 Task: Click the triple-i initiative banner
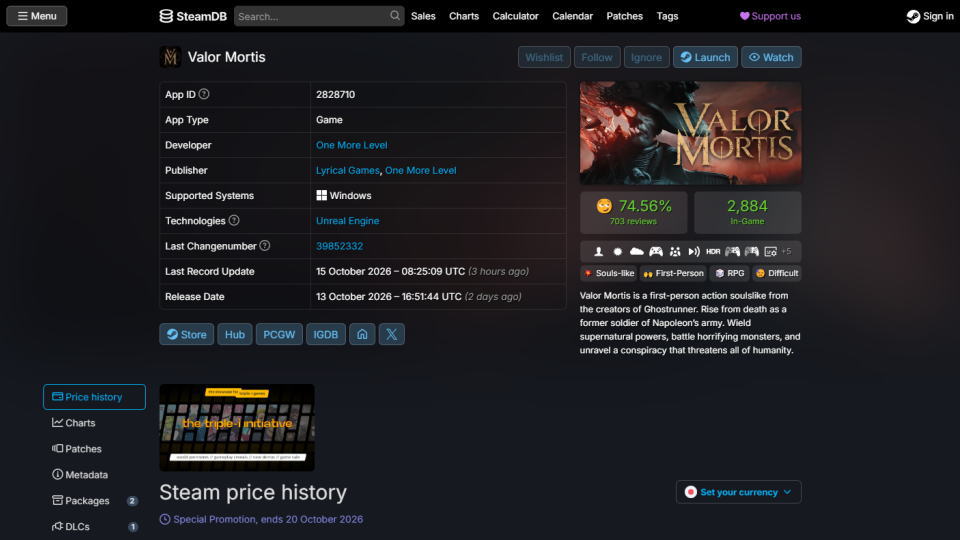click(237, 427)
